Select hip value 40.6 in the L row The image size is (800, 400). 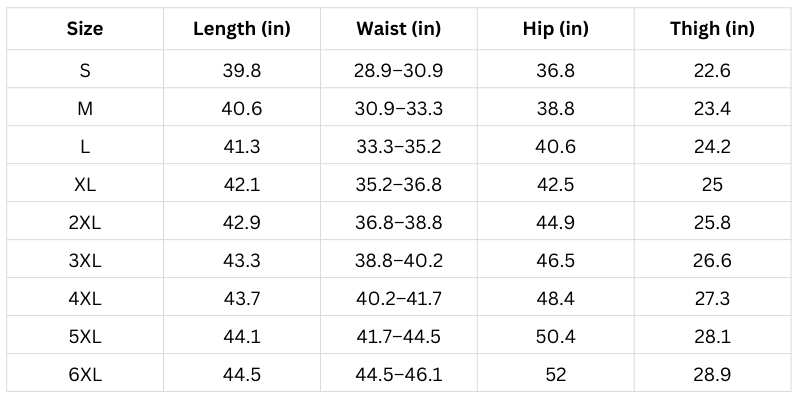[x=555, y=147]
